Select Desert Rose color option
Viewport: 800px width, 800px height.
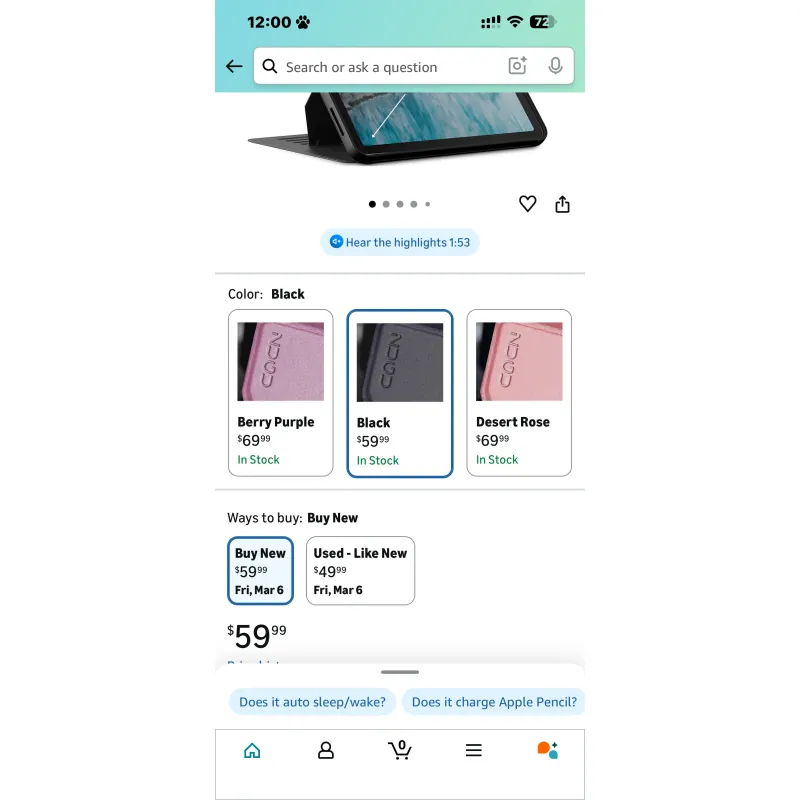coord(519,393)
